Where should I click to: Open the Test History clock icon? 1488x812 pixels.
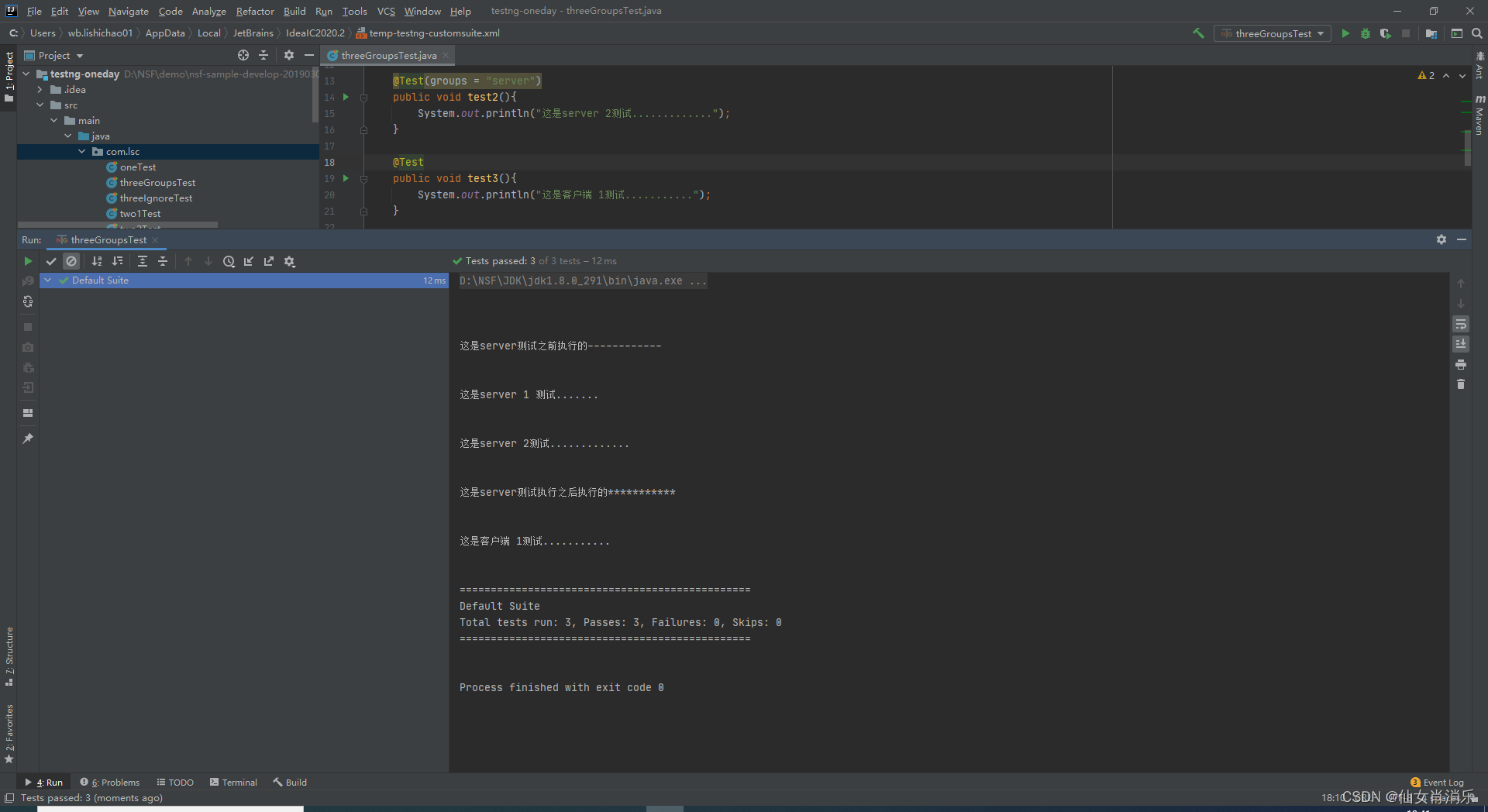point(229,261)
